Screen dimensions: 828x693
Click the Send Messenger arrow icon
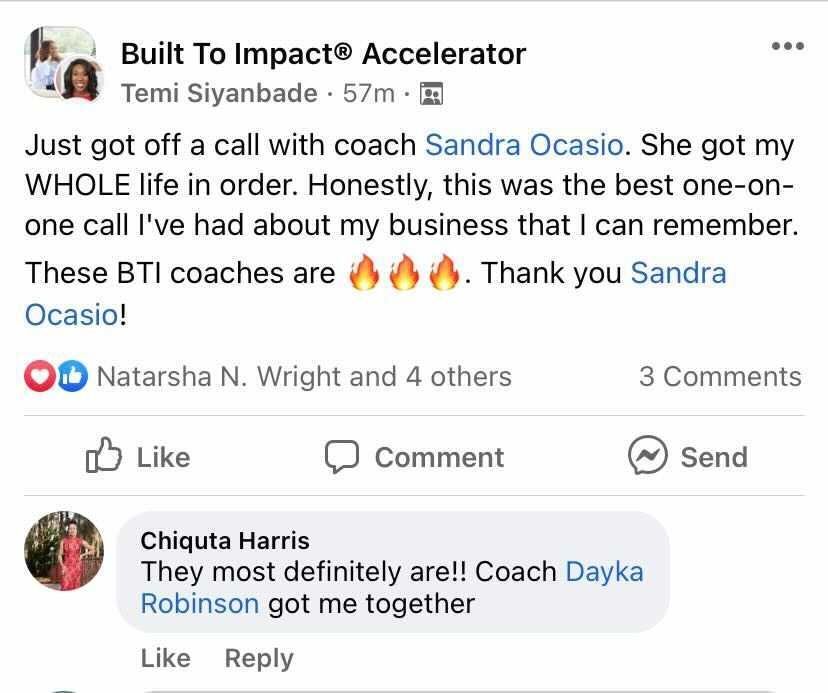point(649,457)
